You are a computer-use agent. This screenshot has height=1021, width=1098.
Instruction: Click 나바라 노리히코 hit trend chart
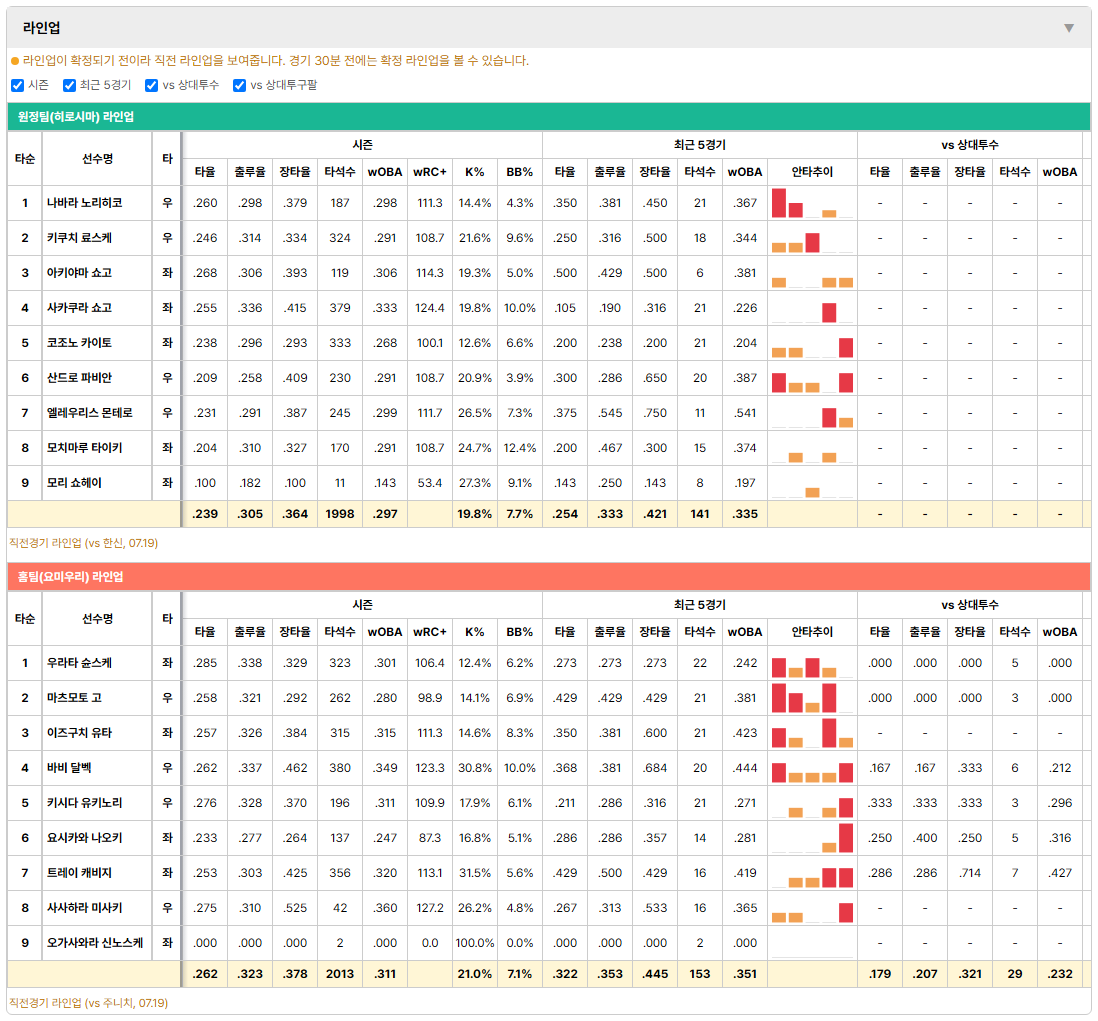tap(812, 203)
